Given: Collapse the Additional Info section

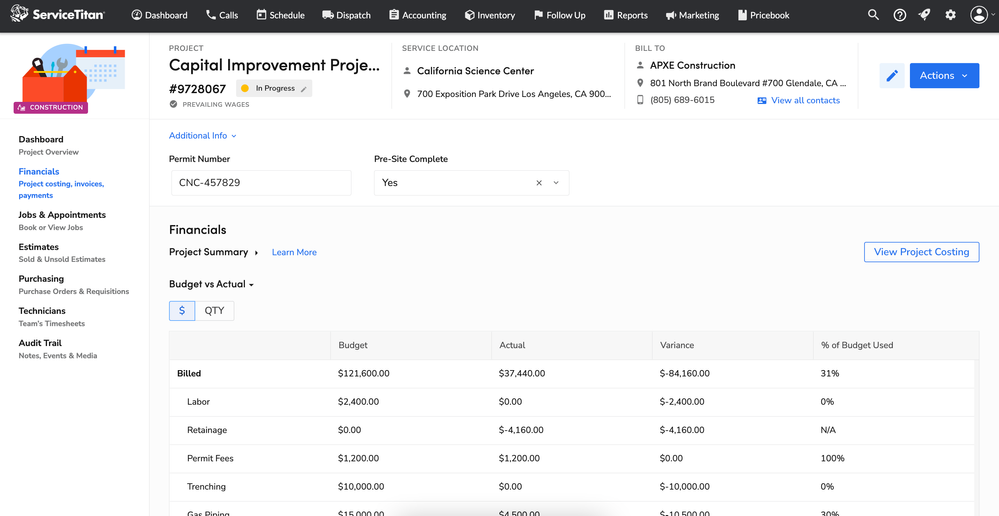Looking at the screenshot, I should tap(203, 136).
